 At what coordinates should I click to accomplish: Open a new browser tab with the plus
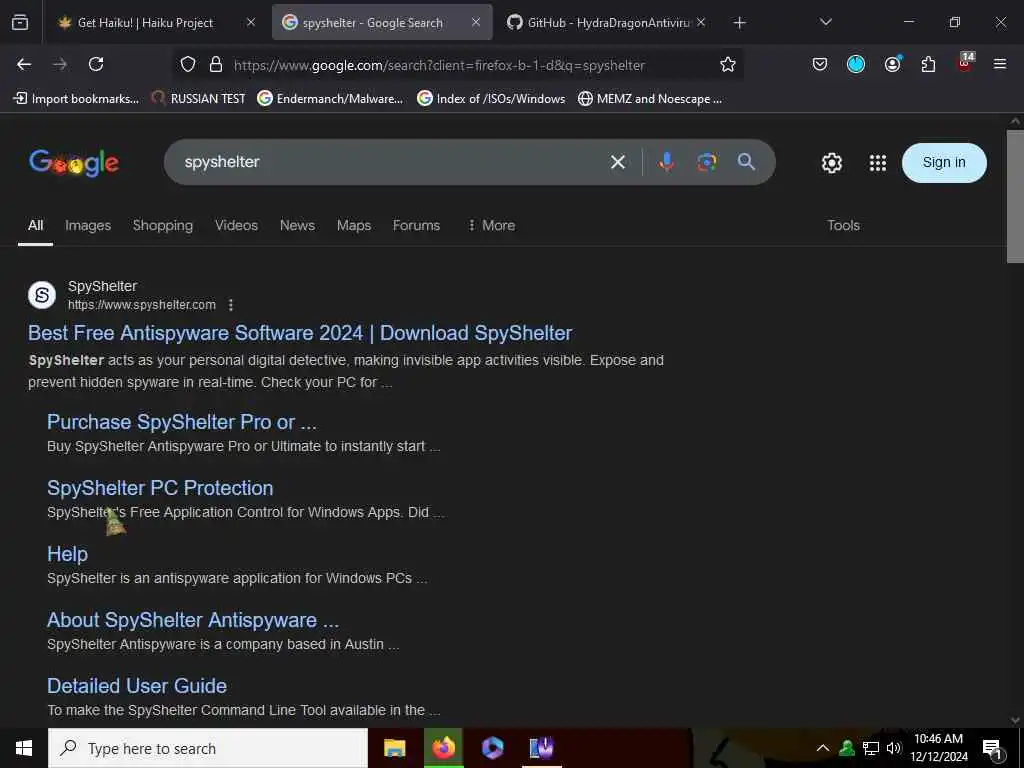coord(739,23)
